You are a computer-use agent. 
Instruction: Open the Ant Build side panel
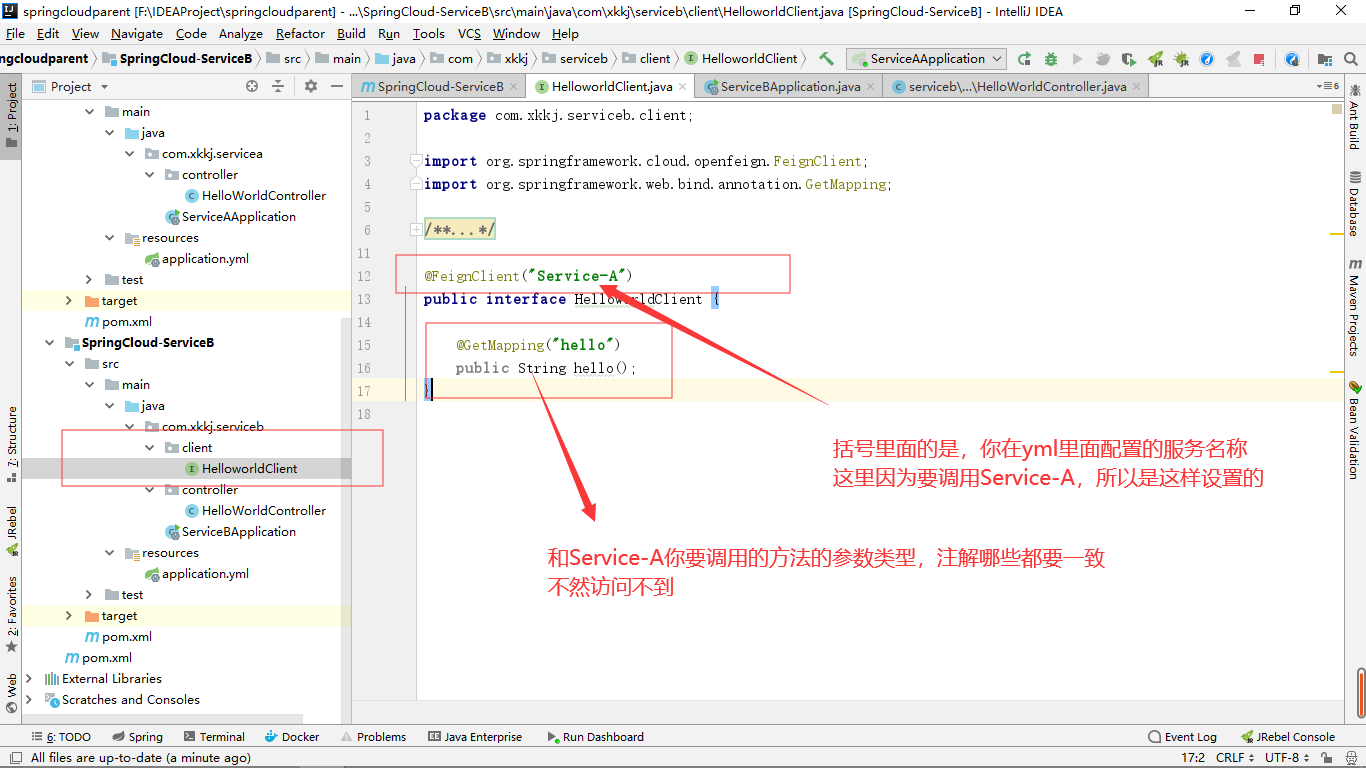click(1354, 118)
